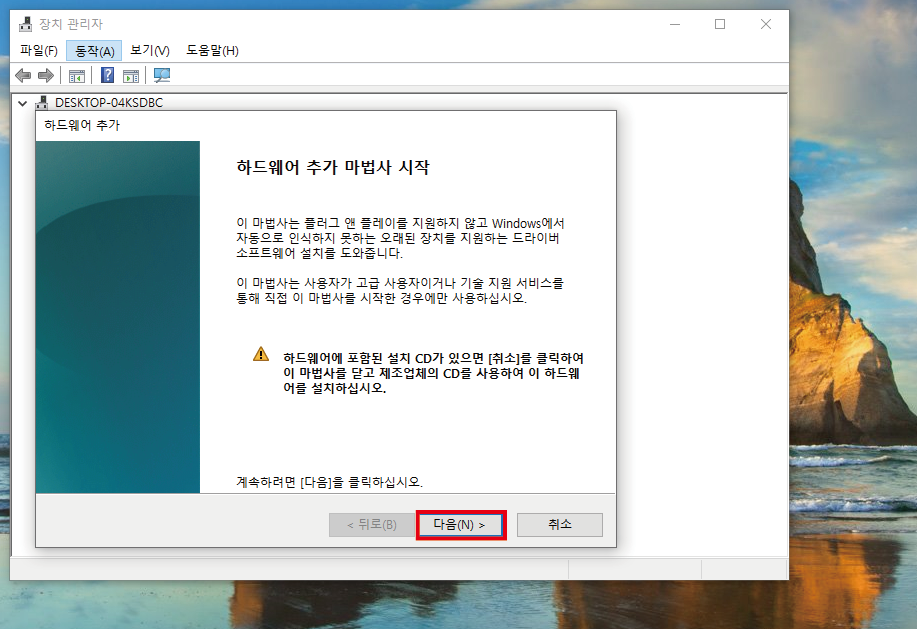Open the 보기(V) menu

coord(150,51)
